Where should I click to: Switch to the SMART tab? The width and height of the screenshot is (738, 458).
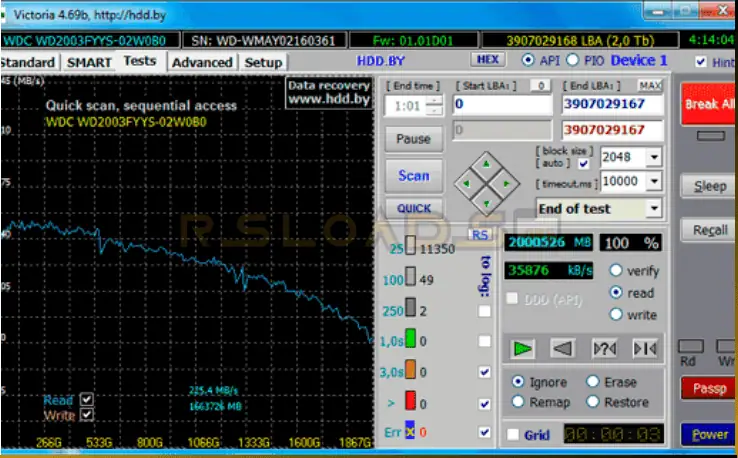point(89,62)
